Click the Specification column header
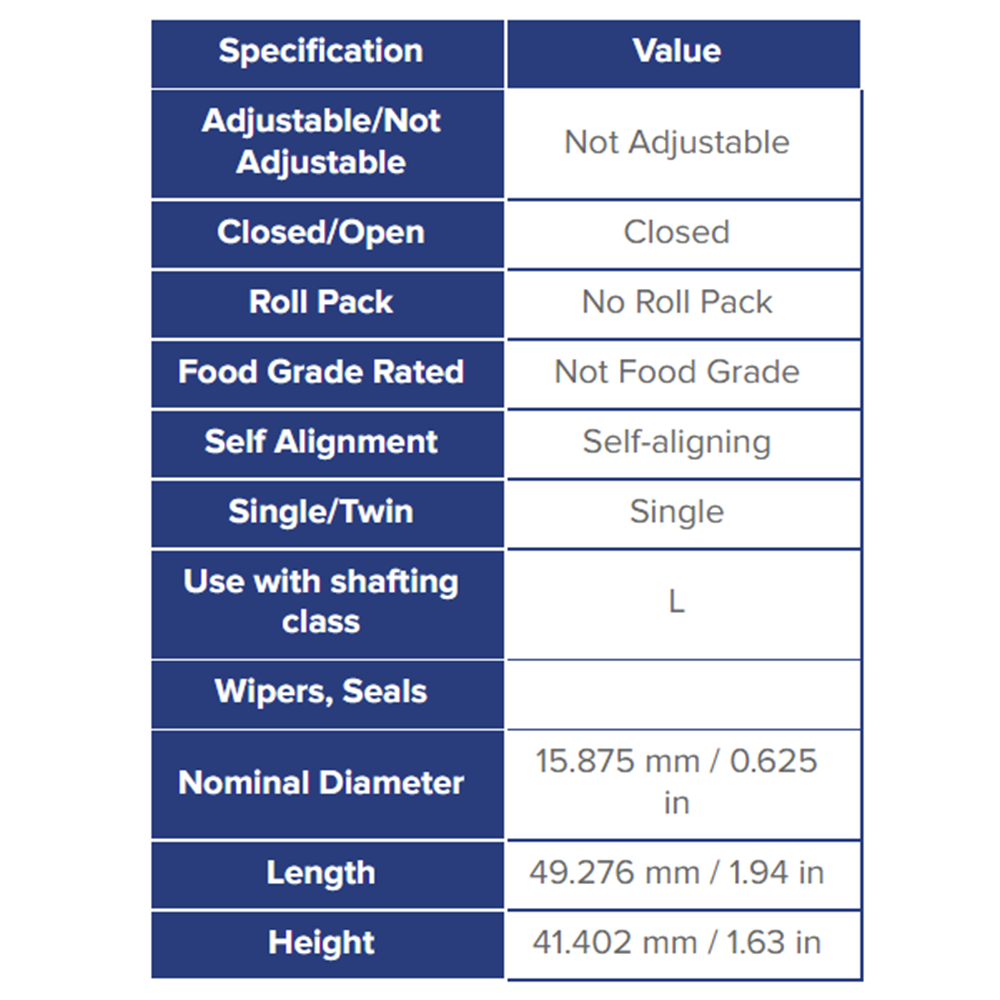Viewport: 1000px width, 1000px height. (x=327, y=54)
